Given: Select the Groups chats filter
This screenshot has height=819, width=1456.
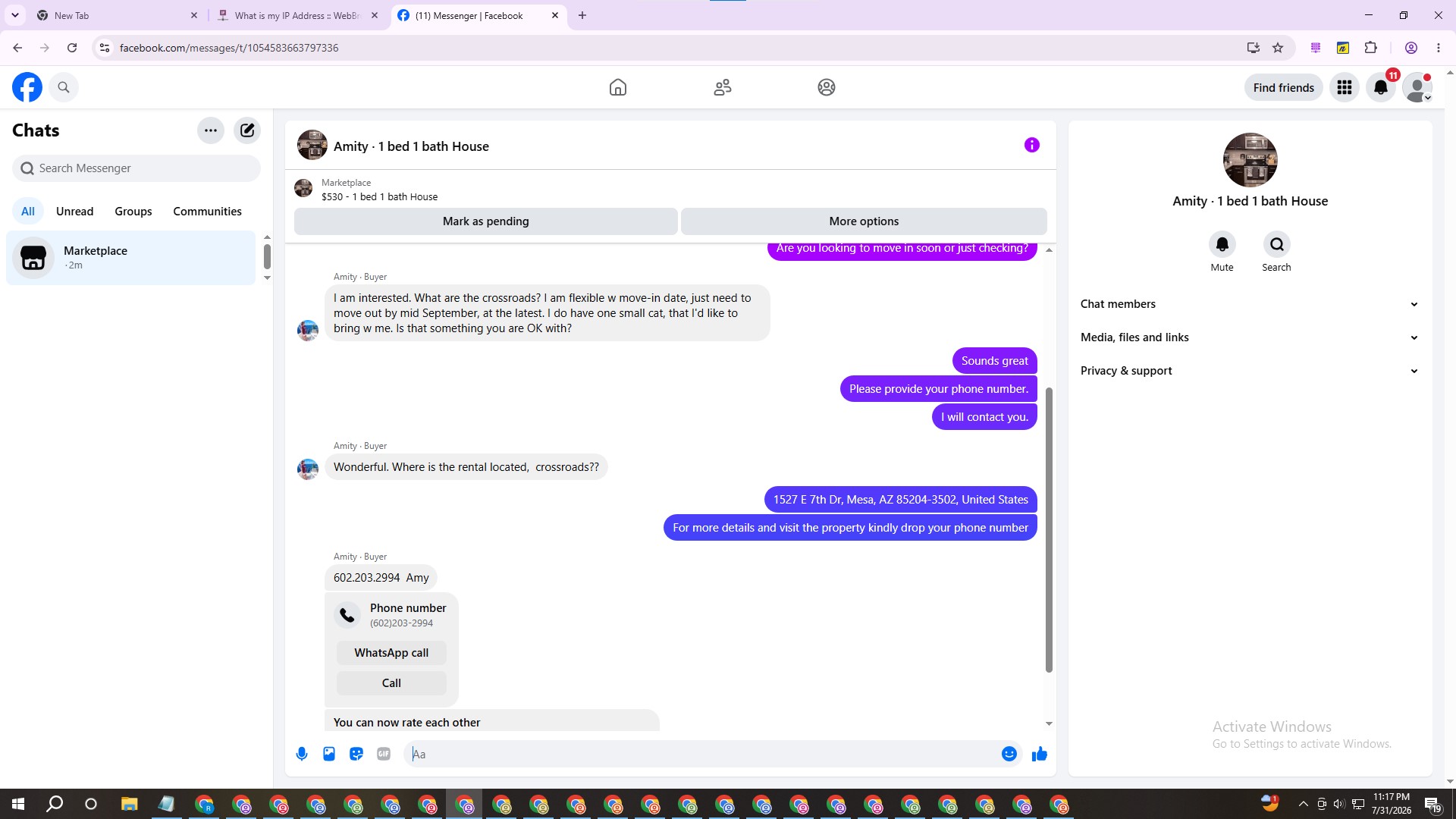Looking at the screenshot, I should (x=133, y=212).
